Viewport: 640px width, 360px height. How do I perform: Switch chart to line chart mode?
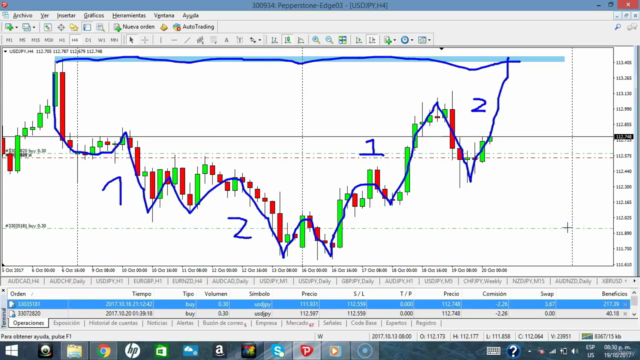pos(301,40)
